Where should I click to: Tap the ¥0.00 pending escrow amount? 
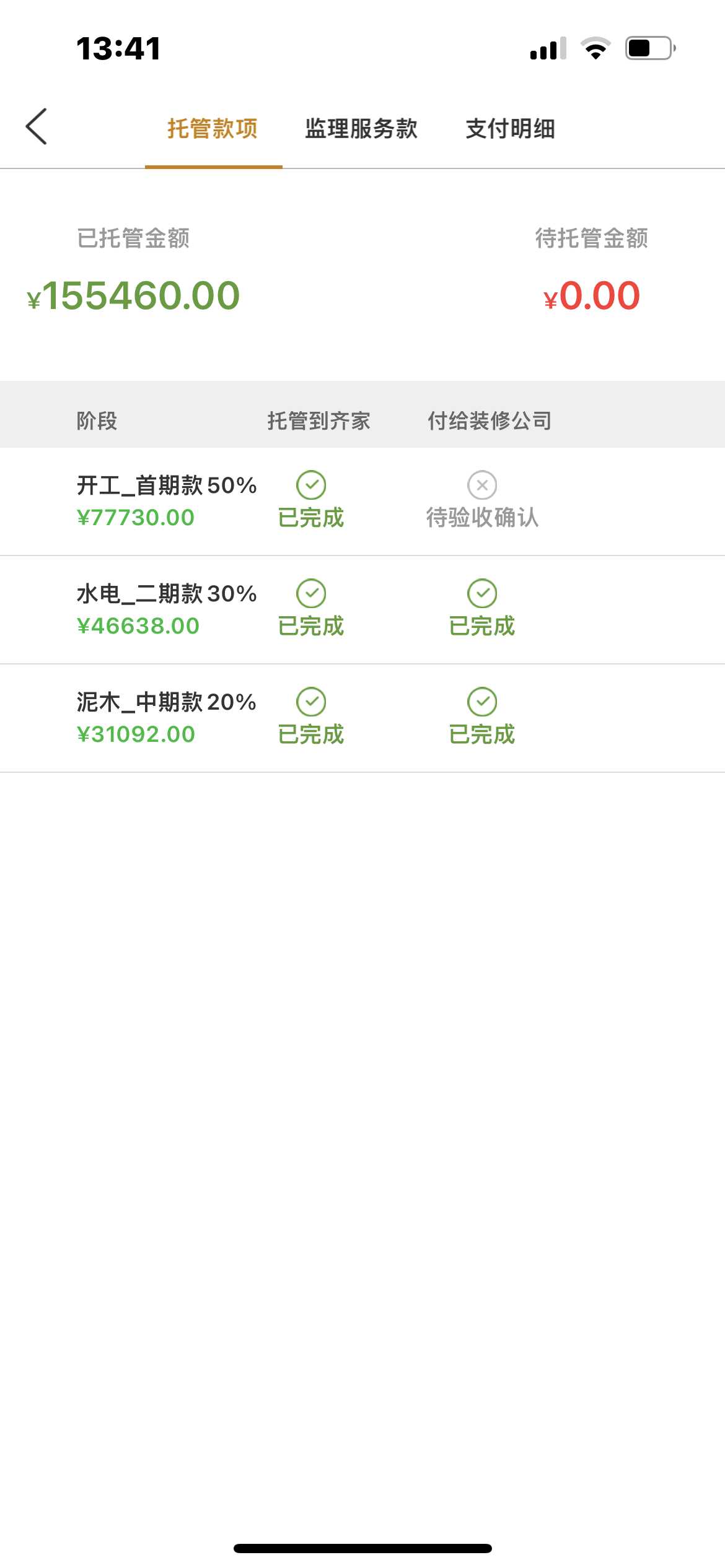592,295
